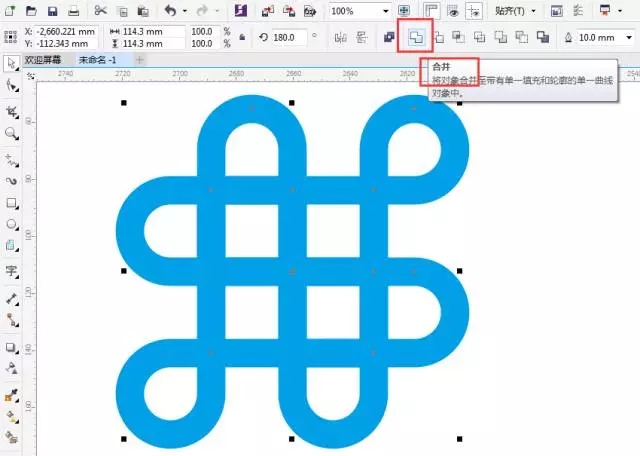Click the horizontal scale factor 100.0 field
The image size is (640, 456).
point(204,31)
